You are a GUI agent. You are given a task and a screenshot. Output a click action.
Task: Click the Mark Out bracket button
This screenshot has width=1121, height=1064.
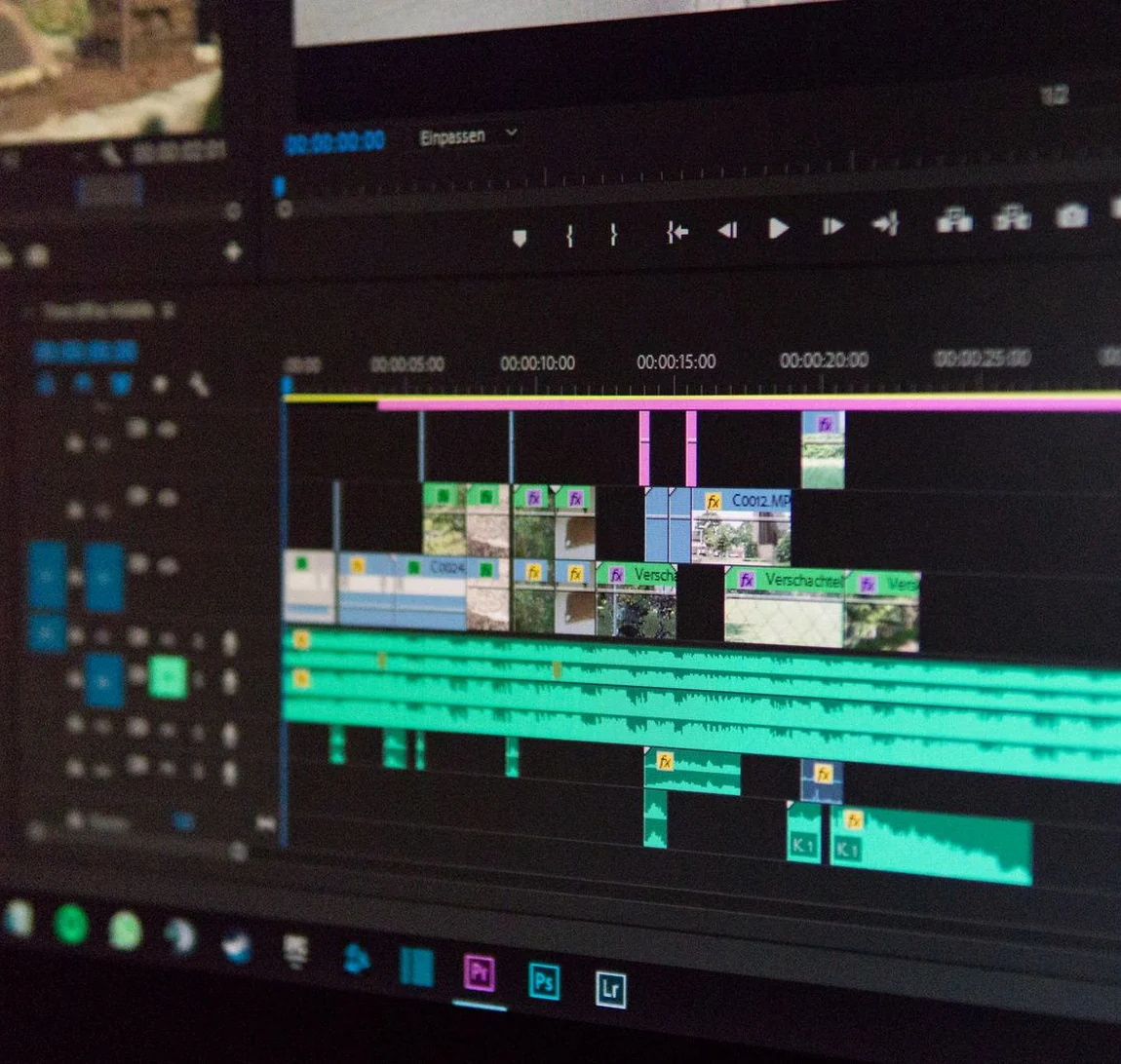point(613,234)
